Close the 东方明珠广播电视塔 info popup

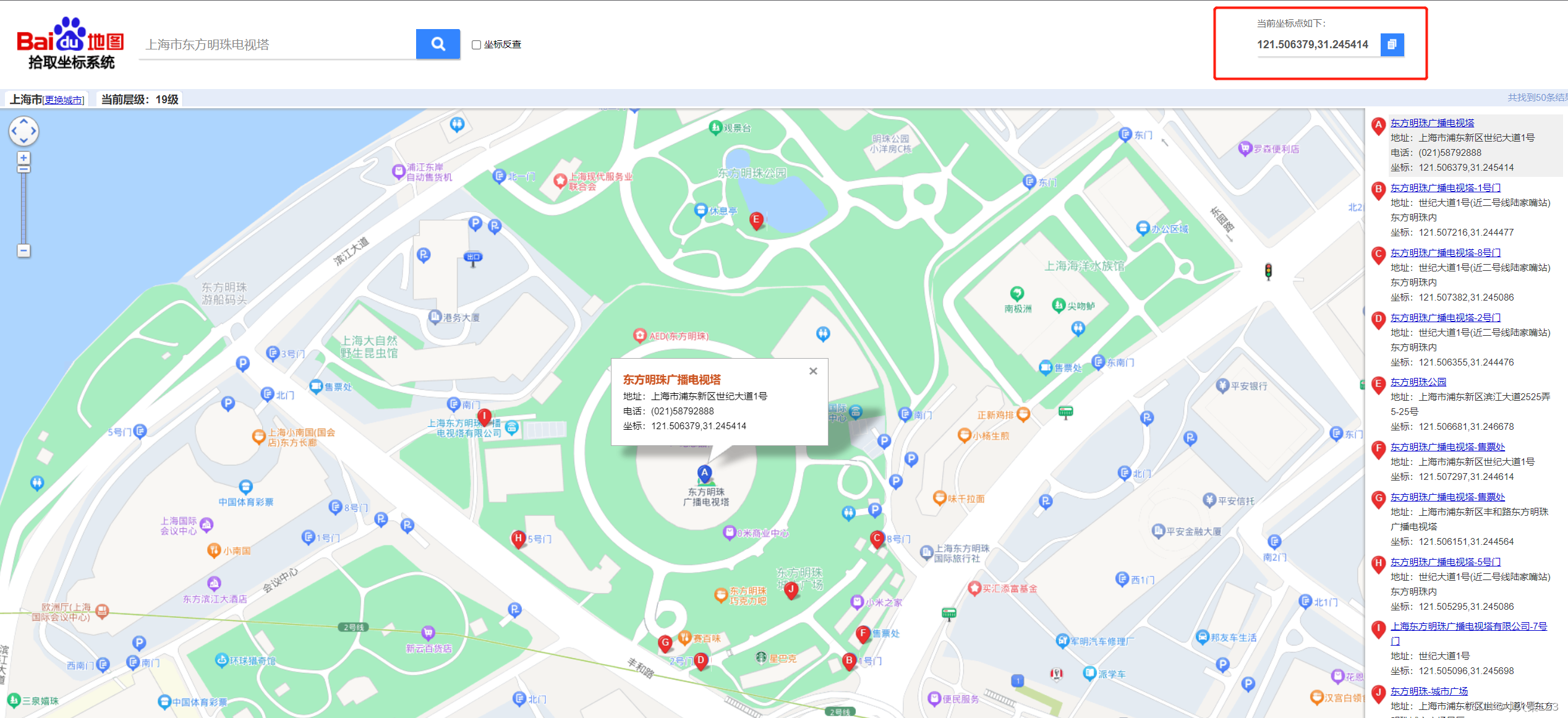pyautogui.click(x=813, y=371)
